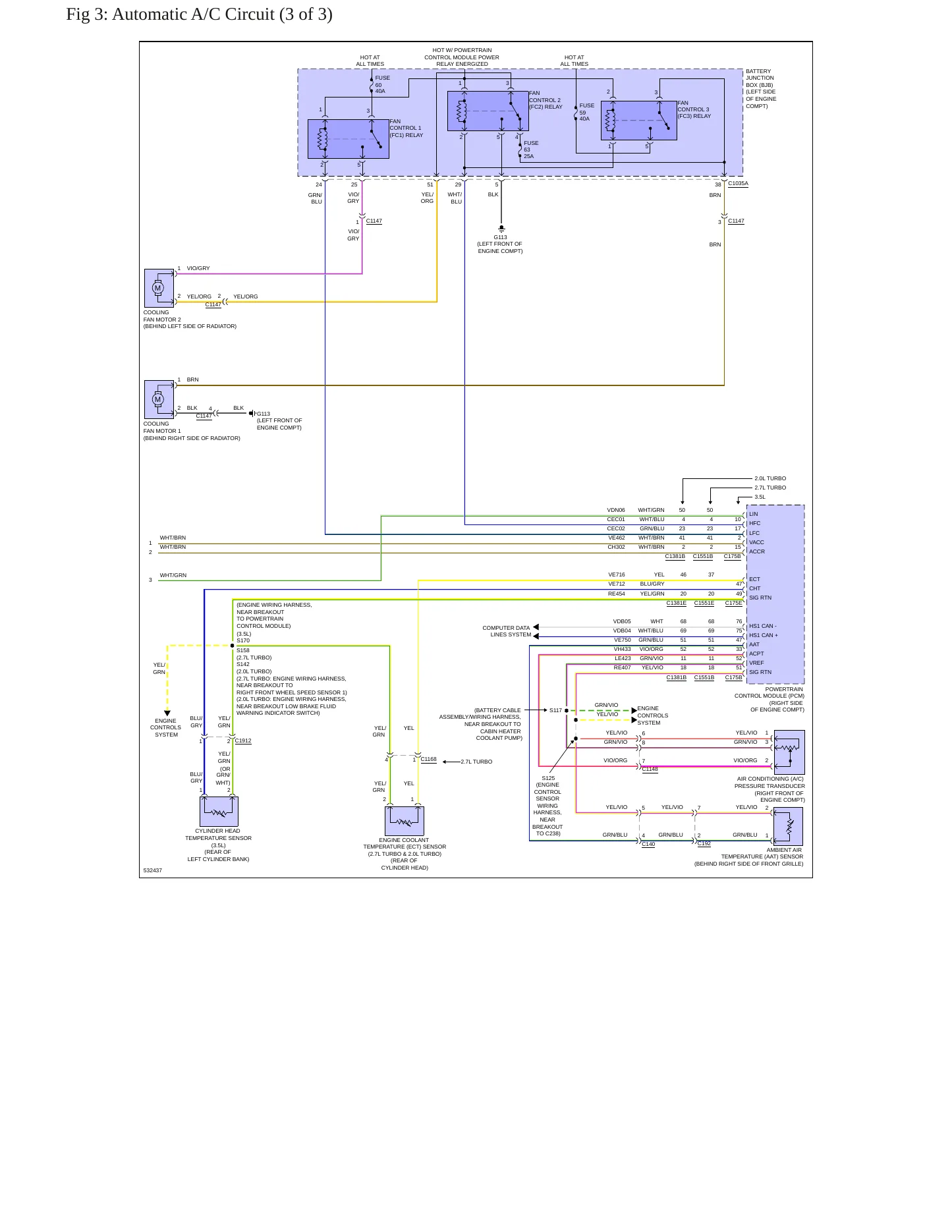Click the Fig 3 Automatic A/C Circuit title

coord(200,14)
